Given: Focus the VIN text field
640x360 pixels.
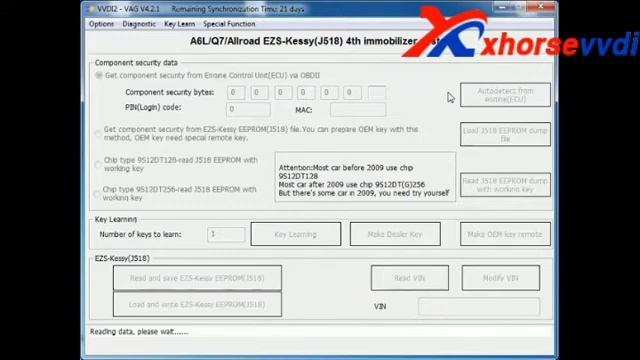Looking at the screenshot, I should click(x=479, y=307).
